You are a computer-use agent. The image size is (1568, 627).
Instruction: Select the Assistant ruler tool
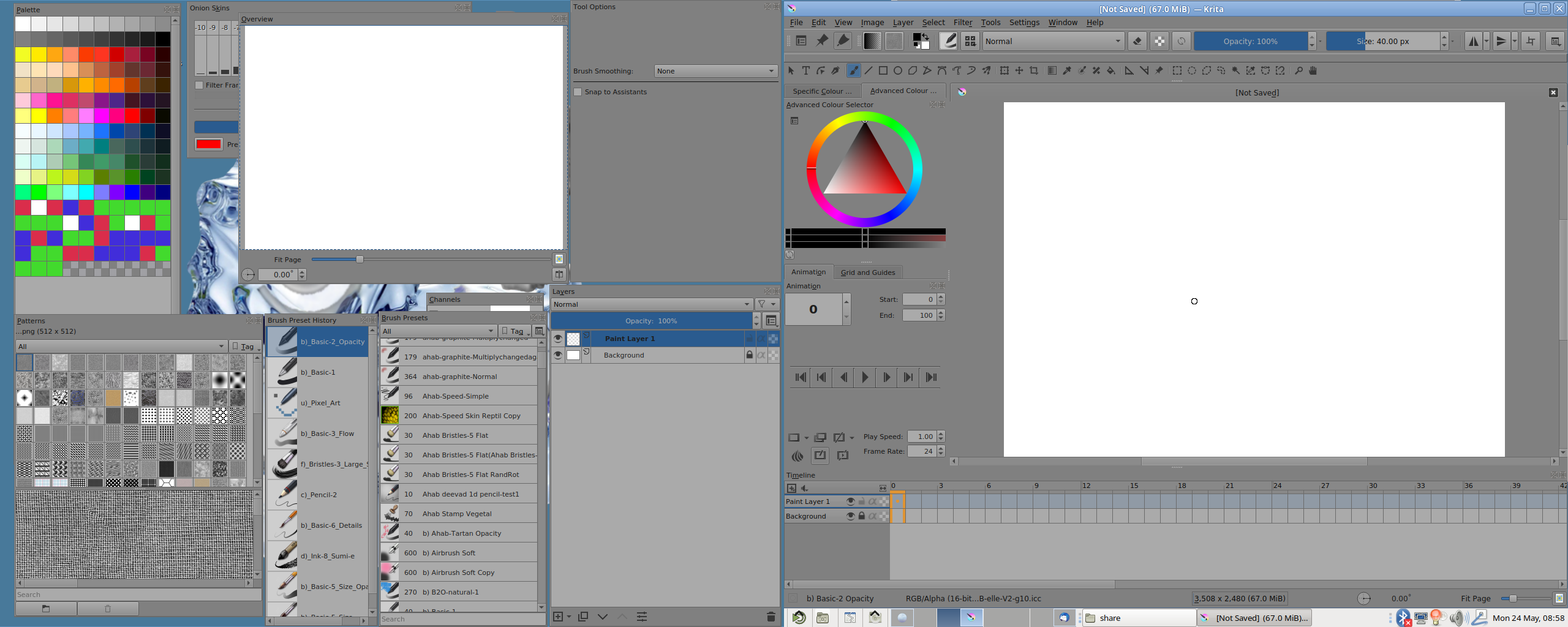click(1129, 70)
